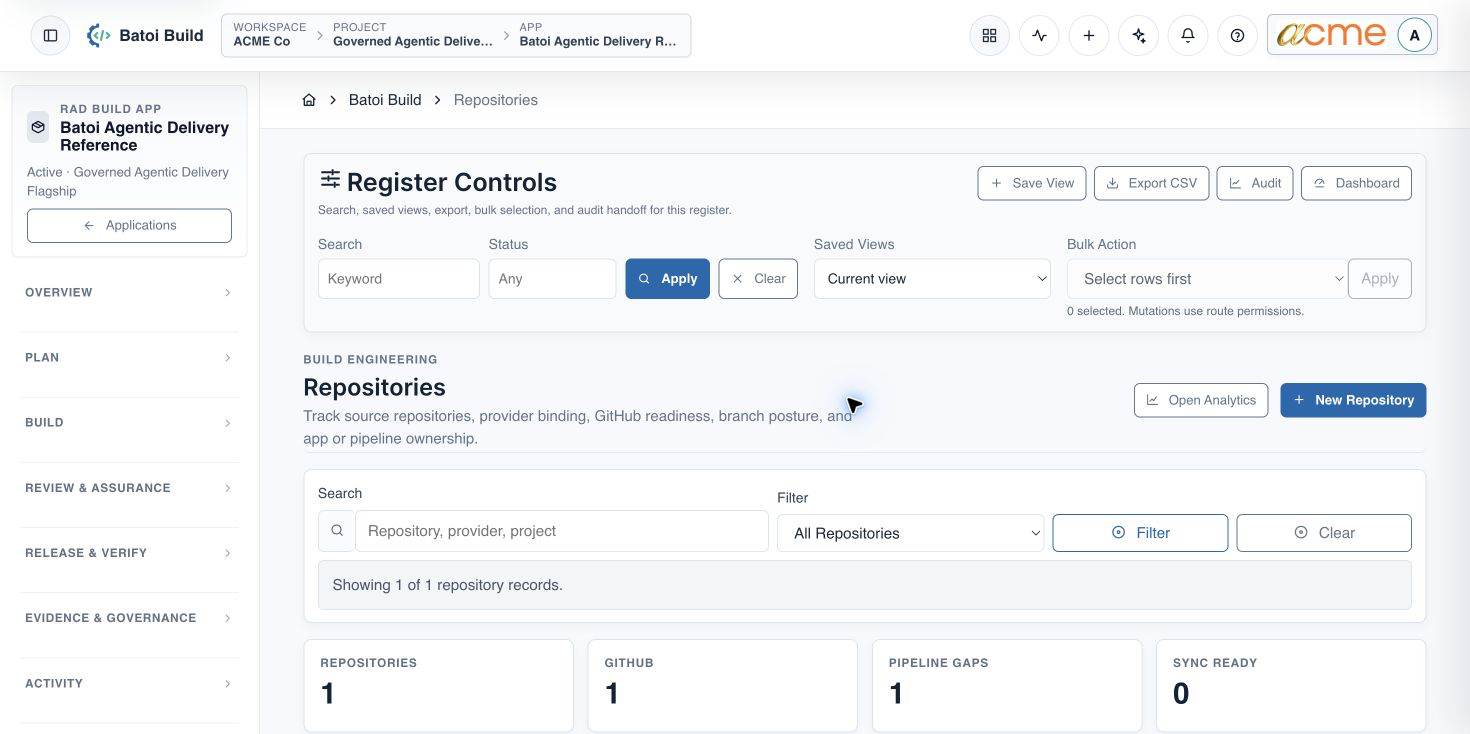
Task: Click the SYNC READY count card
Action: [x=1291, y=686]
